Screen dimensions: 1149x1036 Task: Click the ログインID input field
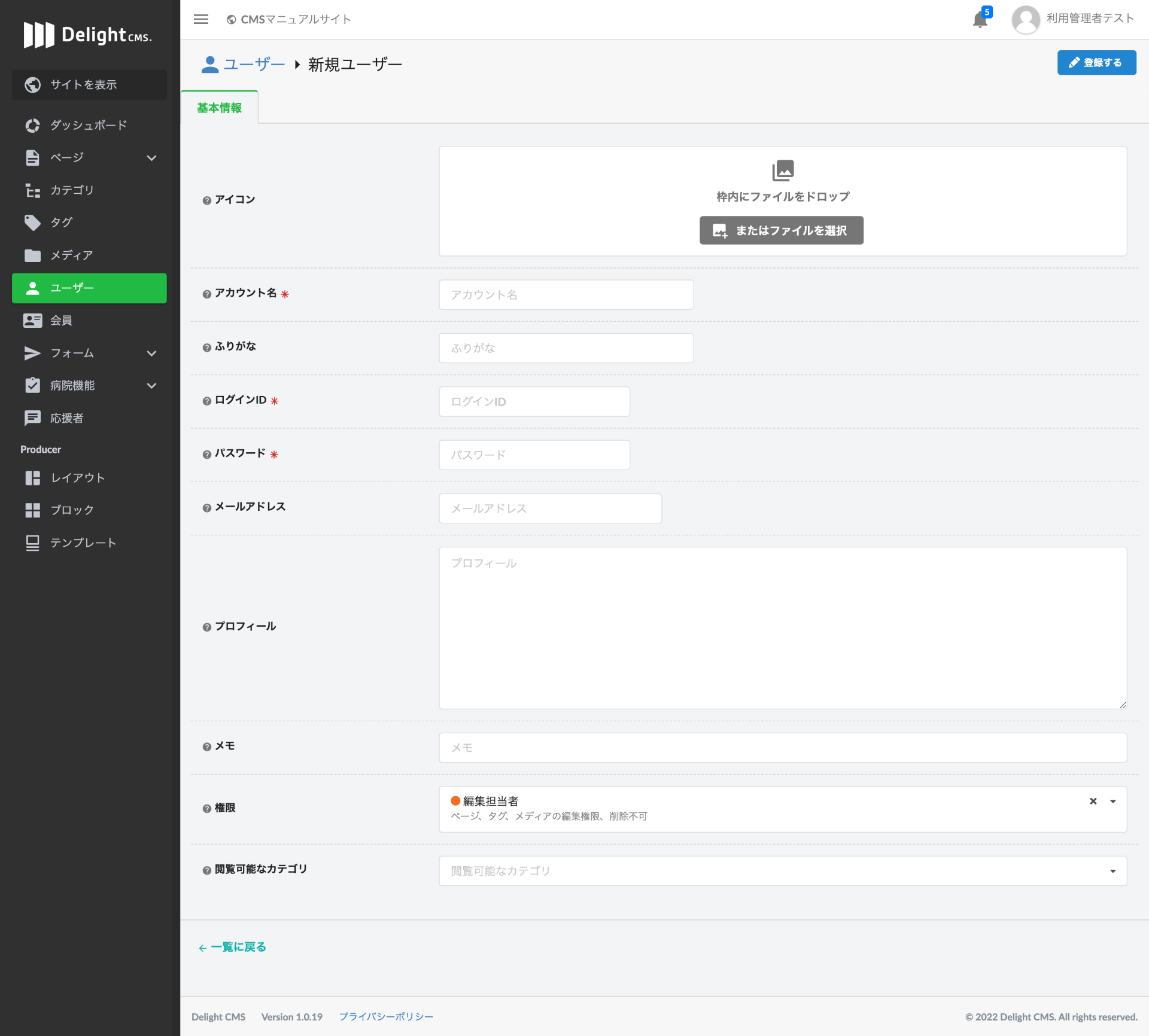click(x=534, y=401)
